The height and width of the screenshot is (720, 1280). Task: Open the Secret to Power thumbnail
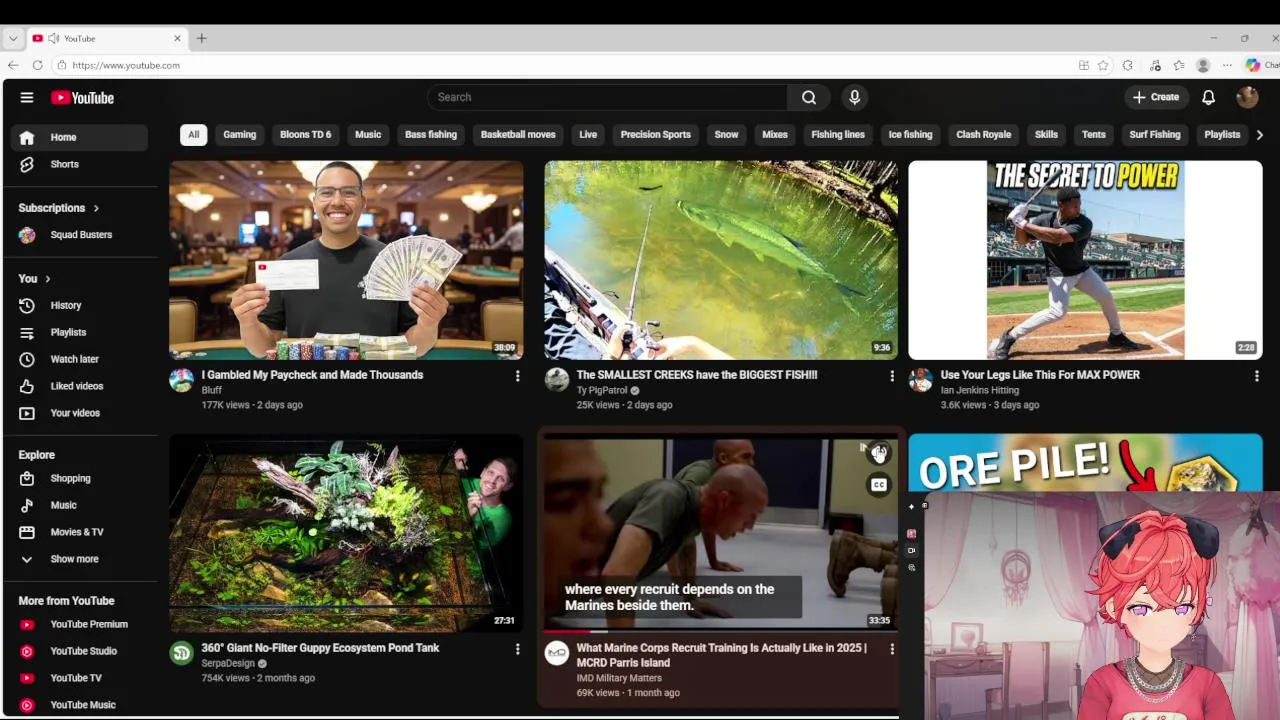[x=1085, y=260]
